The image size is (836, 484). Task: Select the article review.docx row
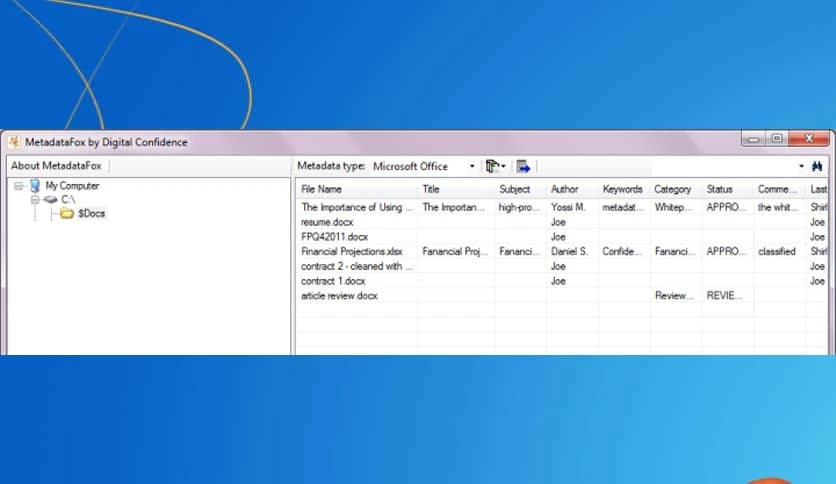tap(339, 296)
